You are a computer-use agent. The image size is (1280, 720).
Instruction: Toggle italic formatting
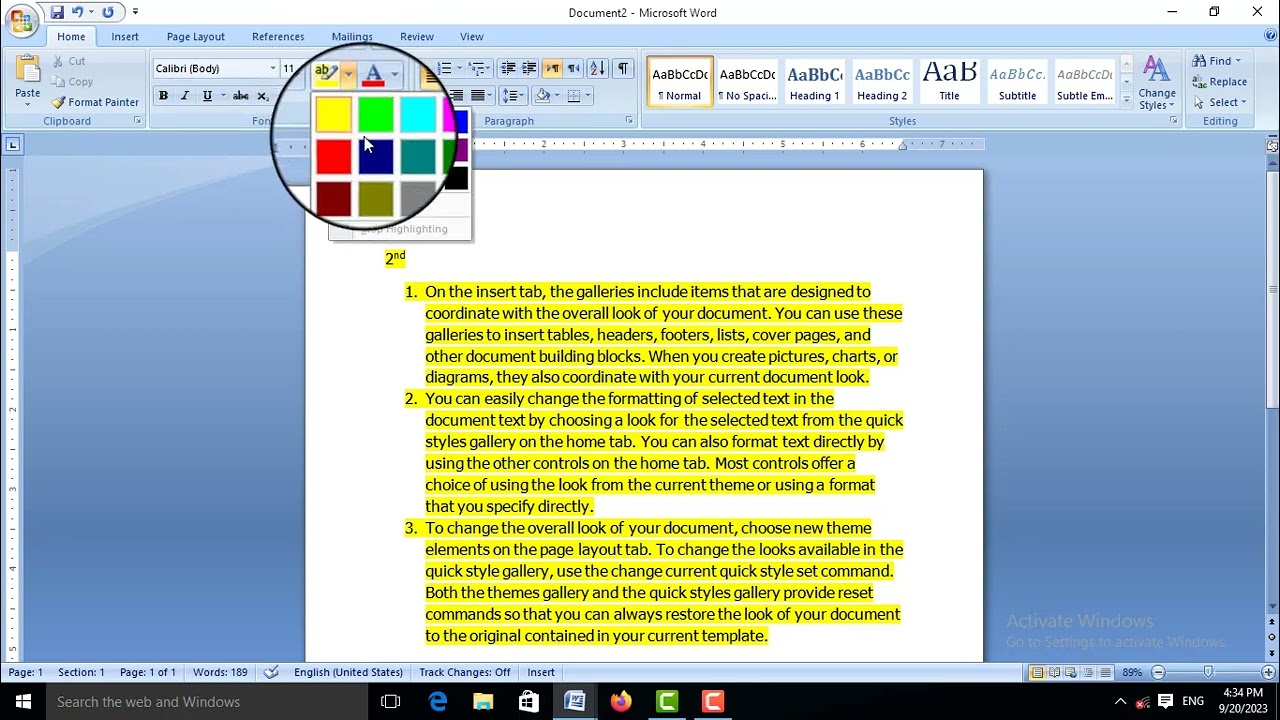coord(185,96)
